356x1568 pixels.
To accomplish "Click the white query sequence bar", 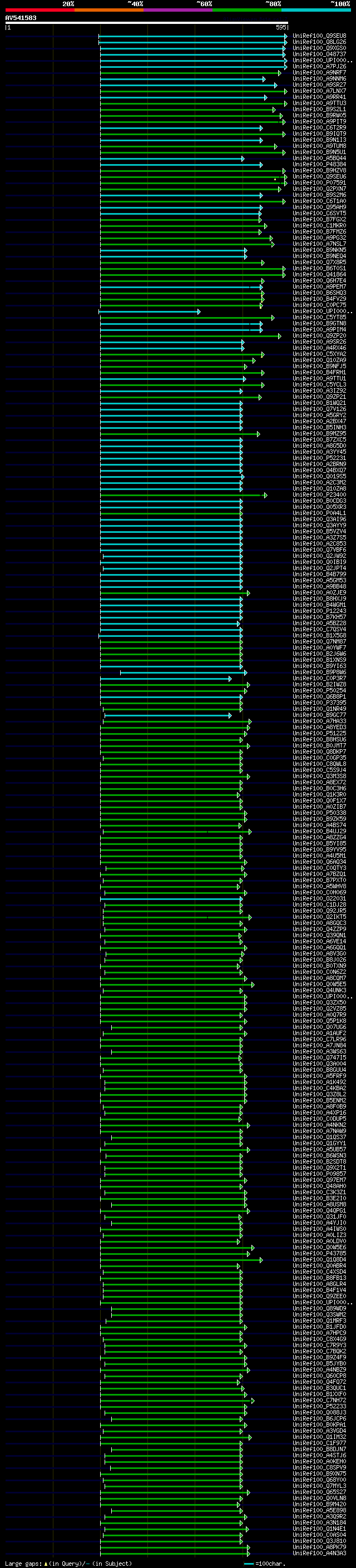I will click(x=147, y=23).
